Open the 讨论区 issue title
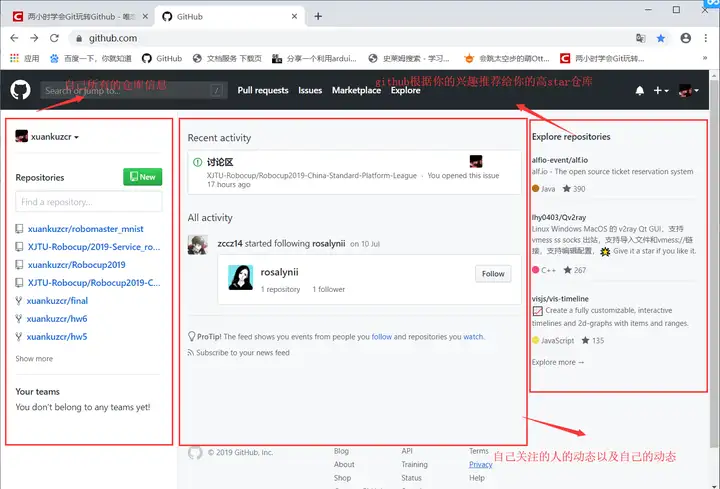The image size is (720, 489). pyautogui.click(x=220, y=162)
